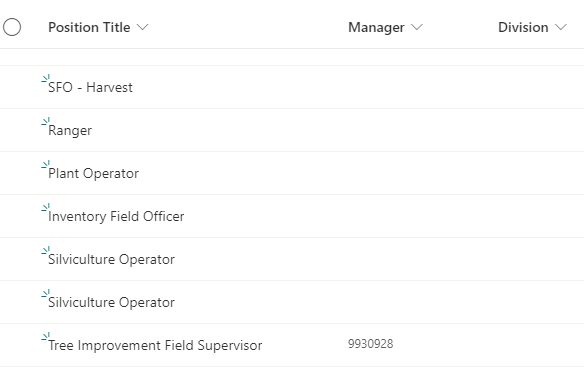Viewport: 584px width, 375px height.
Task: Open the Inventory Field Officer item
Action: [x=116, y=216]
